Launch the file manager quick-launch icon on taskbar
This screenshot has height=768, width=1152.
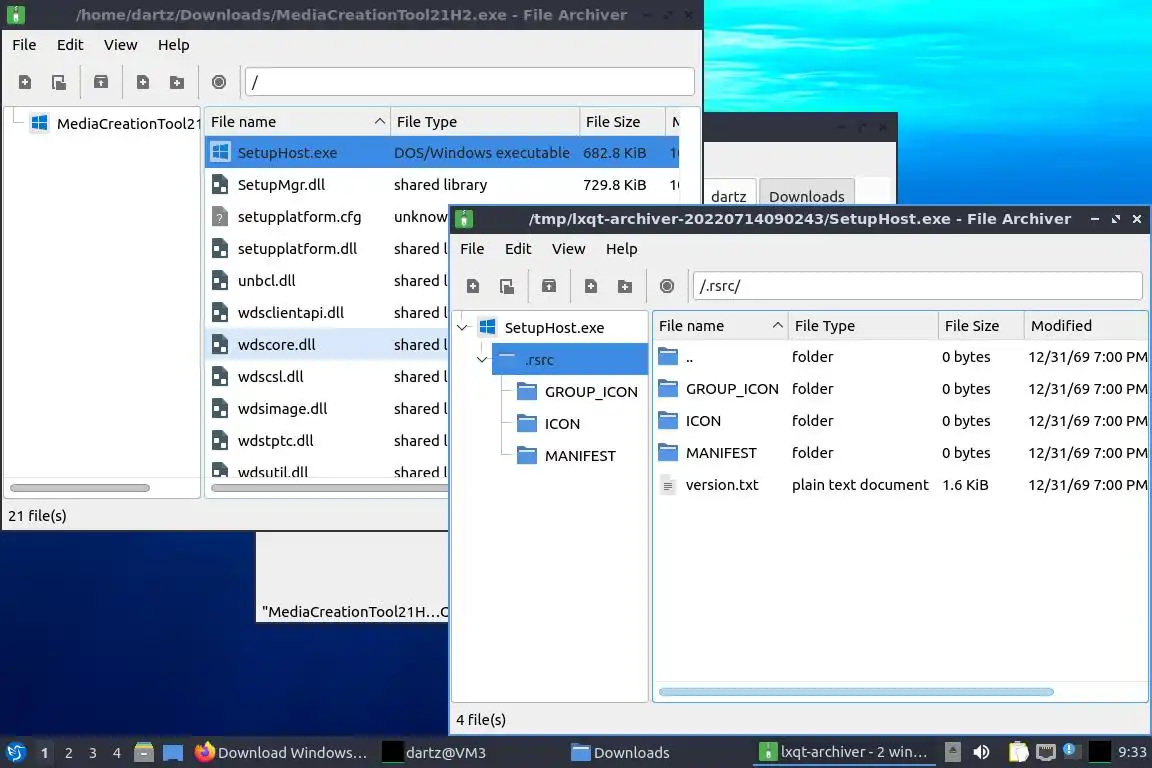tap(144, 752)
